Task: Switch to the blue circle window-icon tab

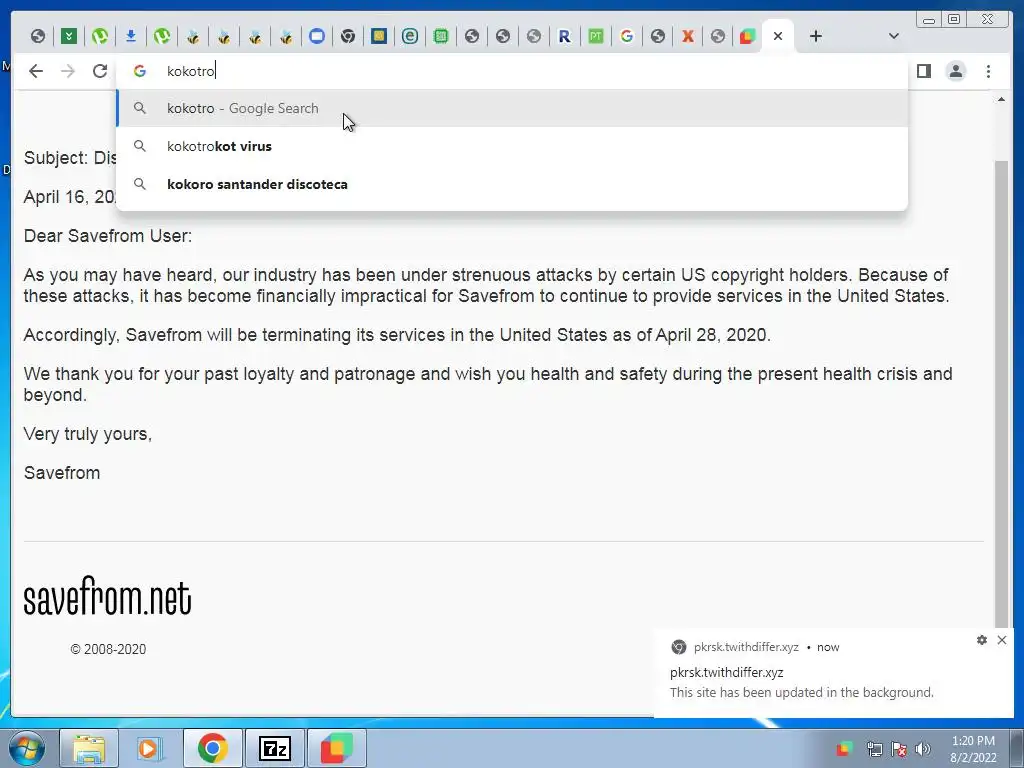Action: (x=317, y=36)
